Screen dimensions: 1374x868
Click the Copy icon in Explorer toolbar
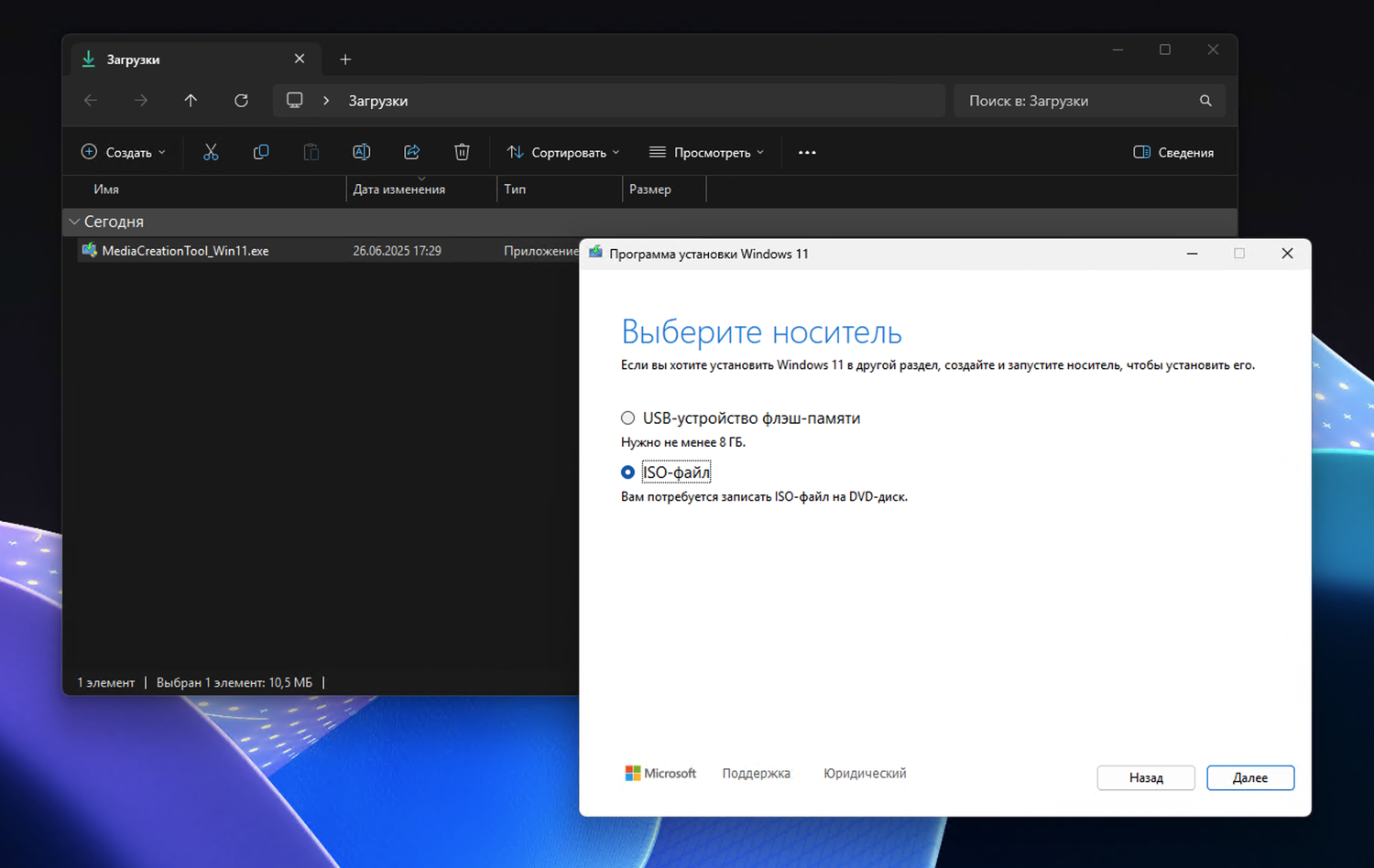click(x=261, y=152)
